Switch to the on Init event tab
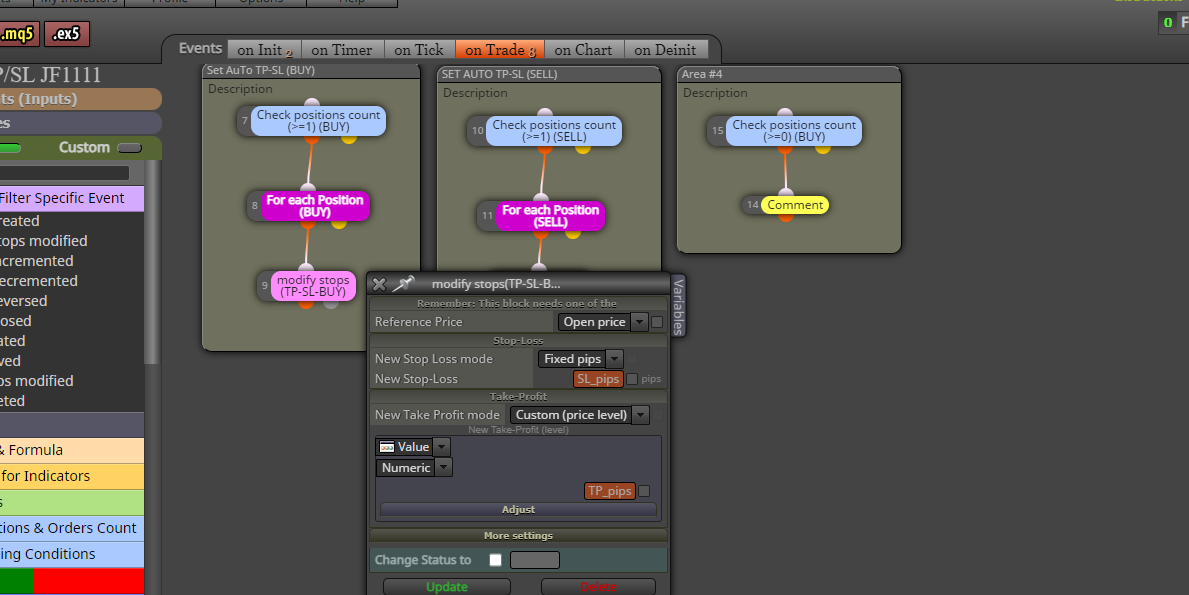The width and height of the screenshot is (1189, 595). (264, 49)
